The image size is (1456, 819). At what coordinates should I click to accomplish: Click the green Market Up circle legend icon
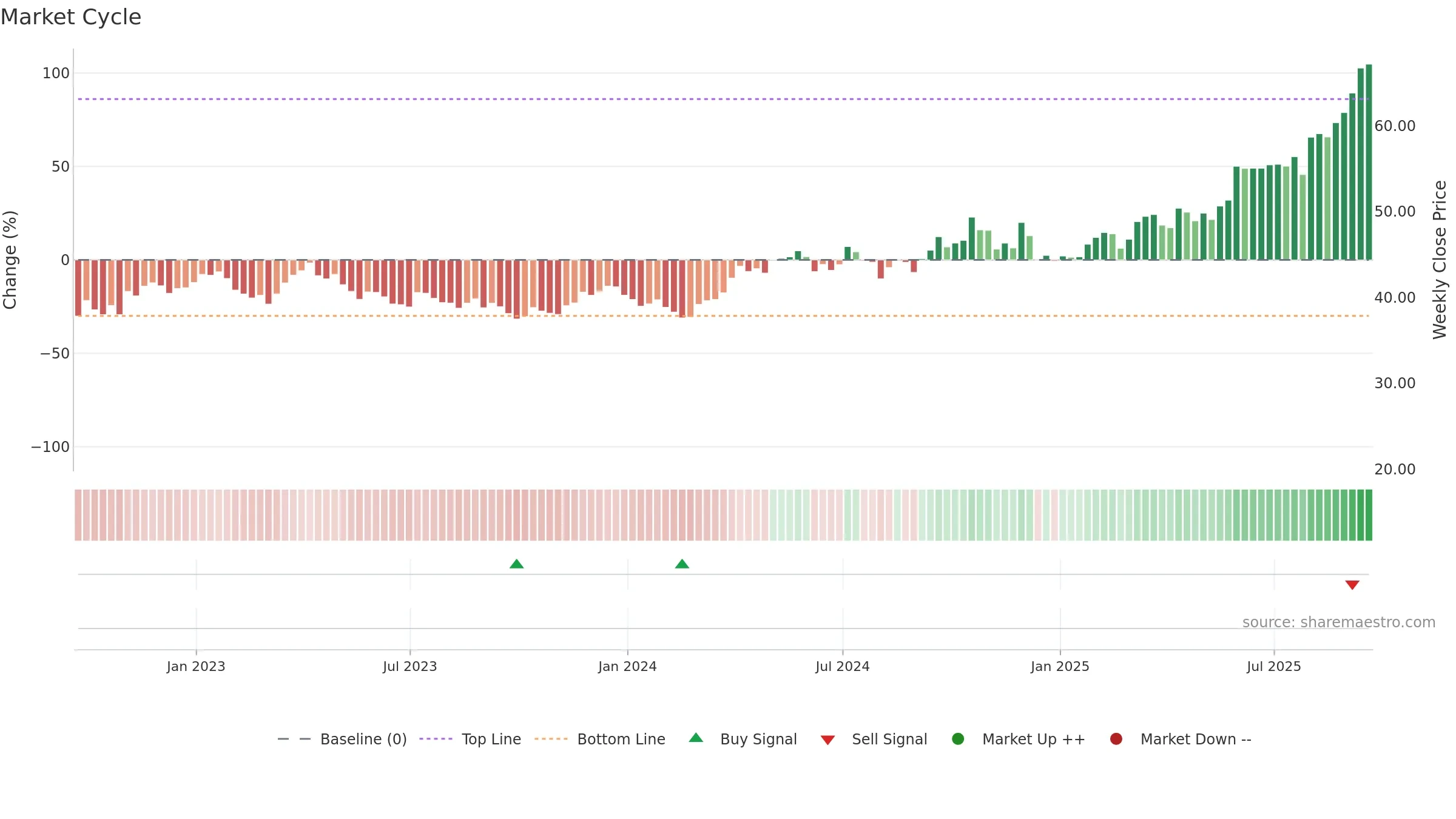[x=958, y=739]
